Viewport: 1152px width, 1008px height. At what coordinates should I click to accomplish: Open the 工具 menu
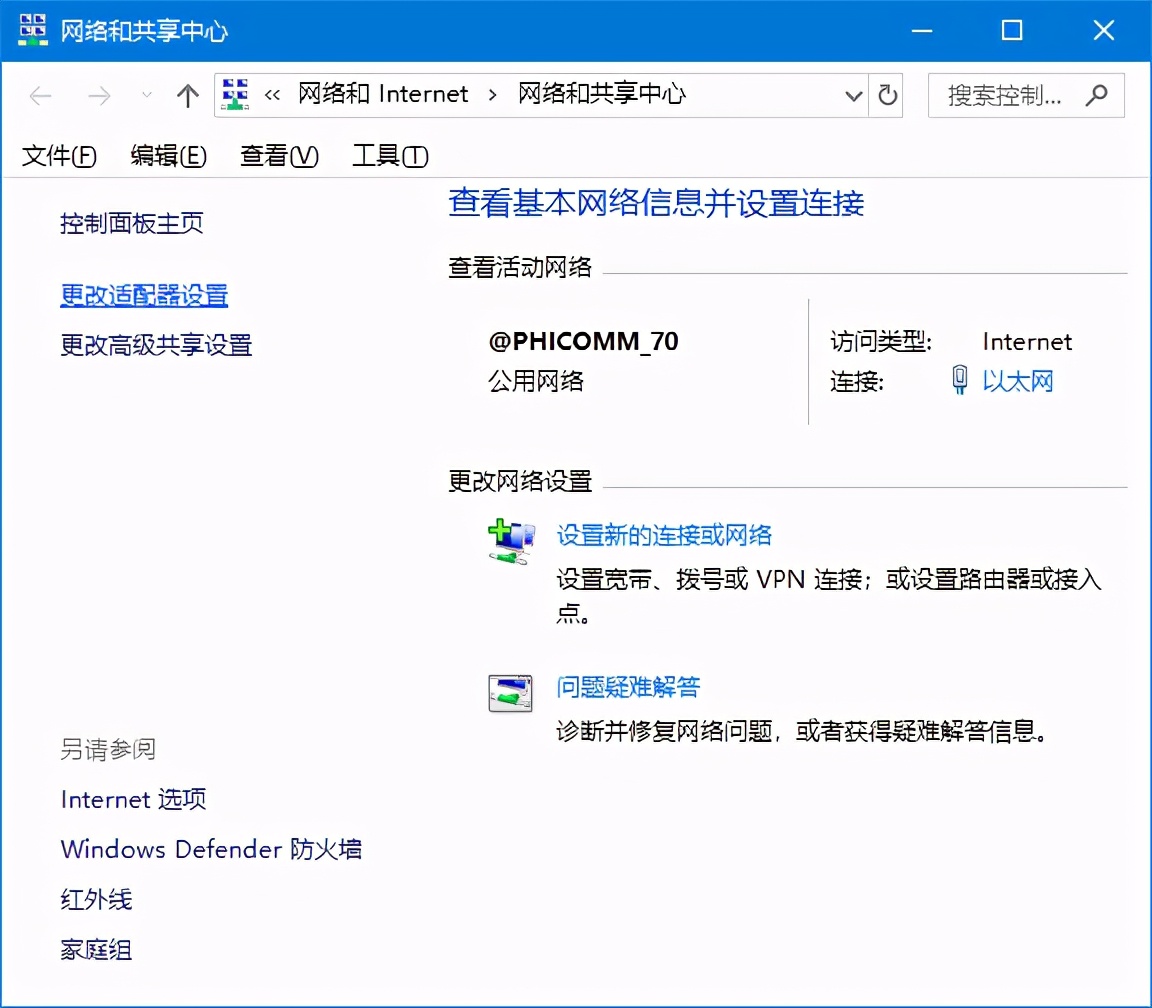[x=390, y=156]
